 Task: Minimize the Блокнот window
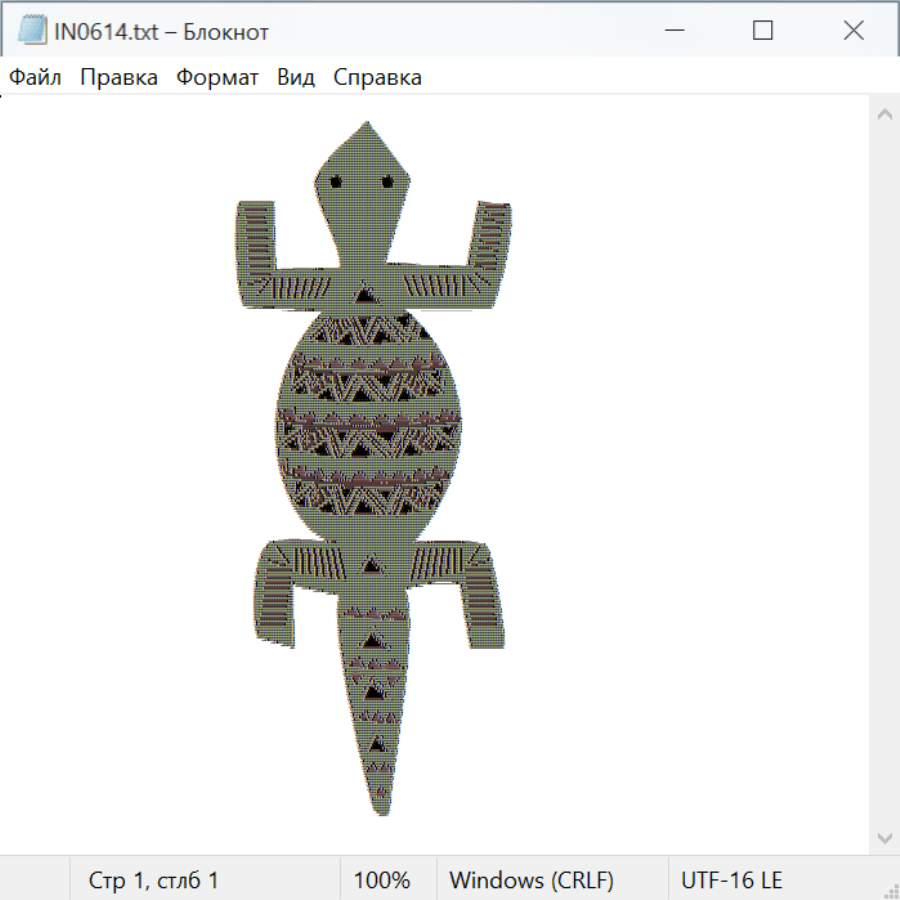pos(671,31)
